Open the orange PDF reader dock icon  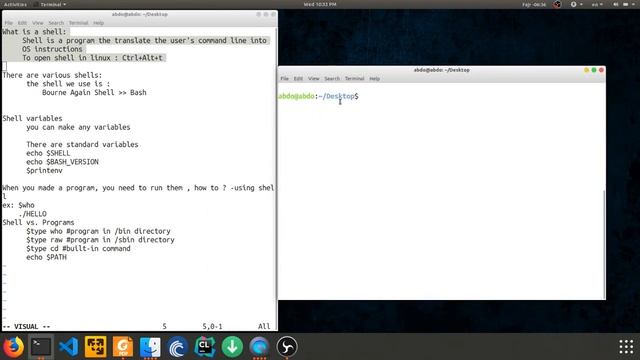tap(123, 347)
